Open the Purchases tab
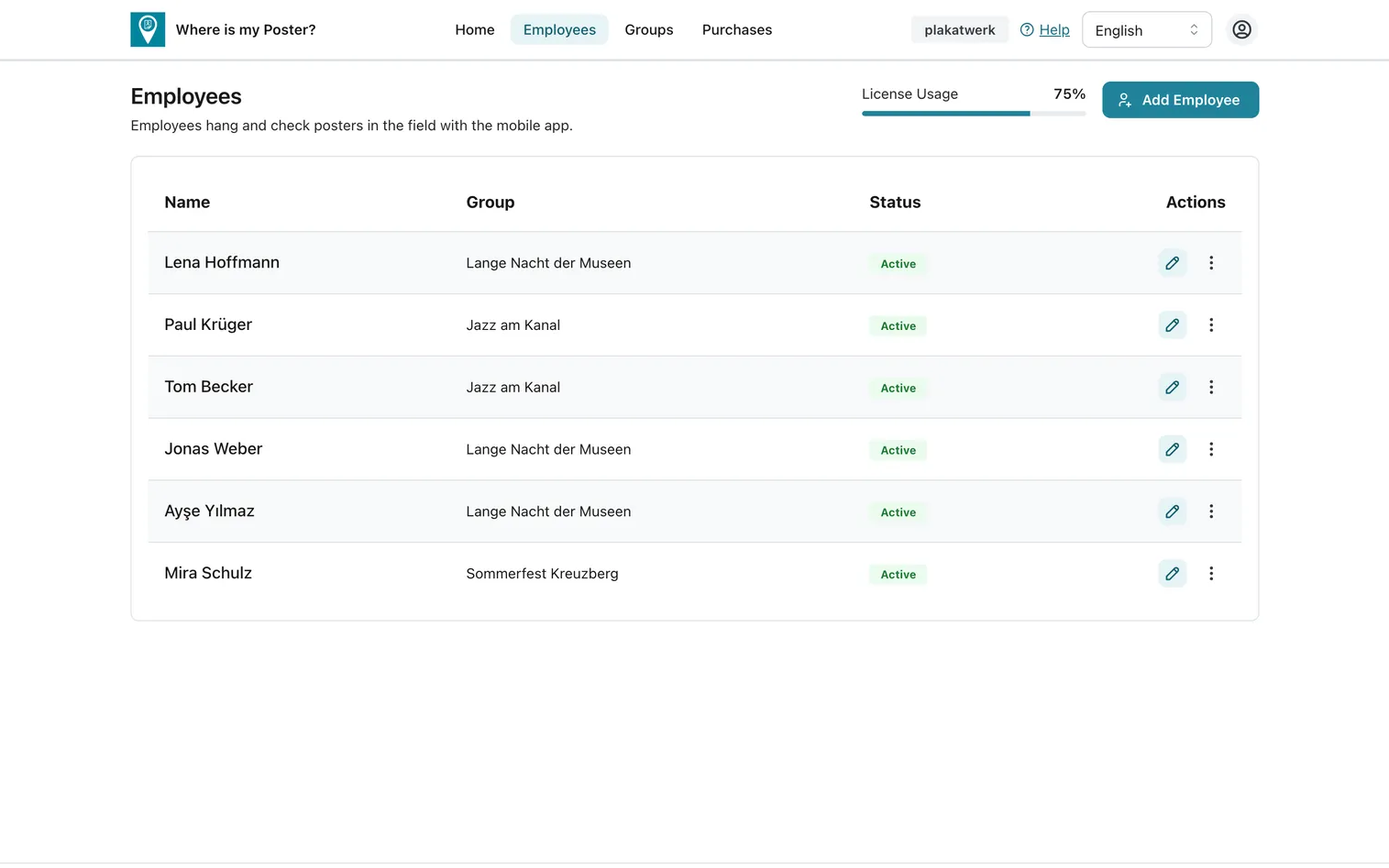The width and height of the screenshot is (1389, 868). coord(737,30)
